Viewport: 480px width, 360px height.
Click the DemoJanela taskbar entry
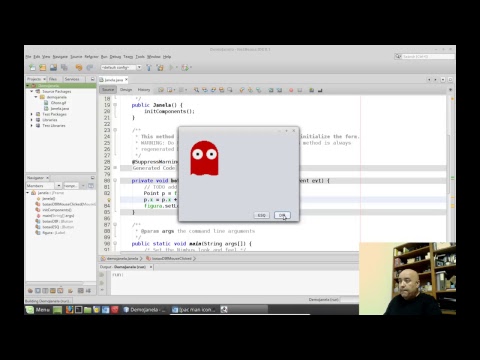[144, 310]
